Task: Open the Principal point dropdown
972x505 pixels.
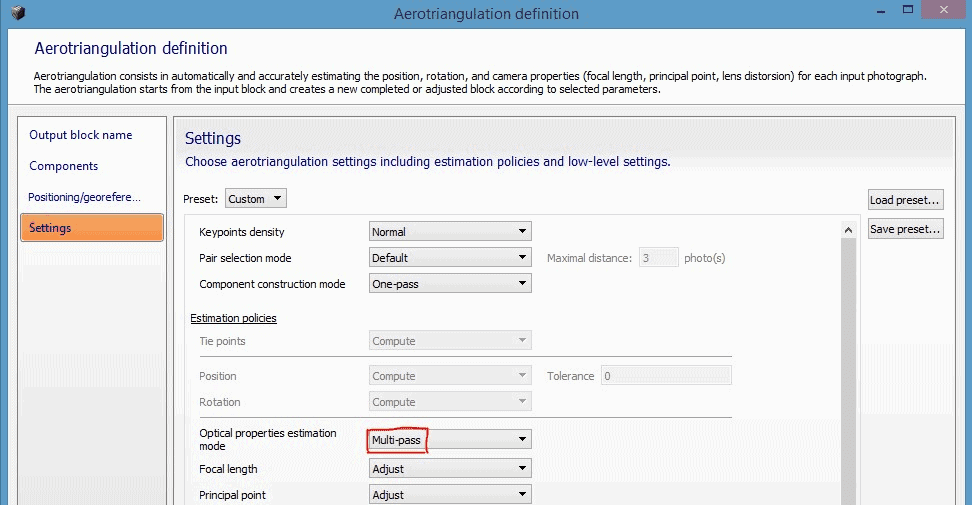Action: [x=450, y=495]
